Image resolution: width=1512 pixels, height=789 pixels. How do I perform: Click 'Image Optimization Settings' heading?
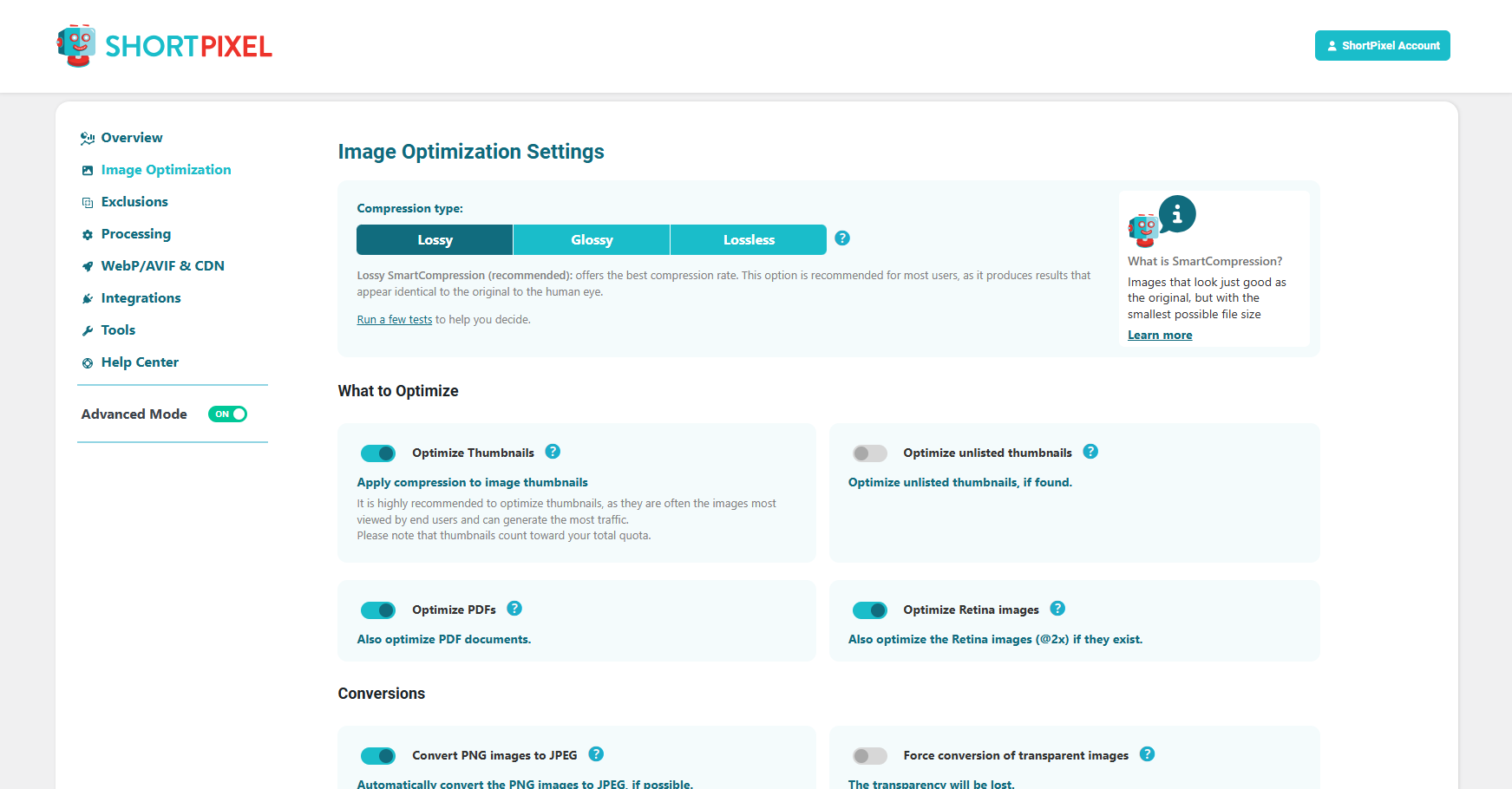click(471, 152)
